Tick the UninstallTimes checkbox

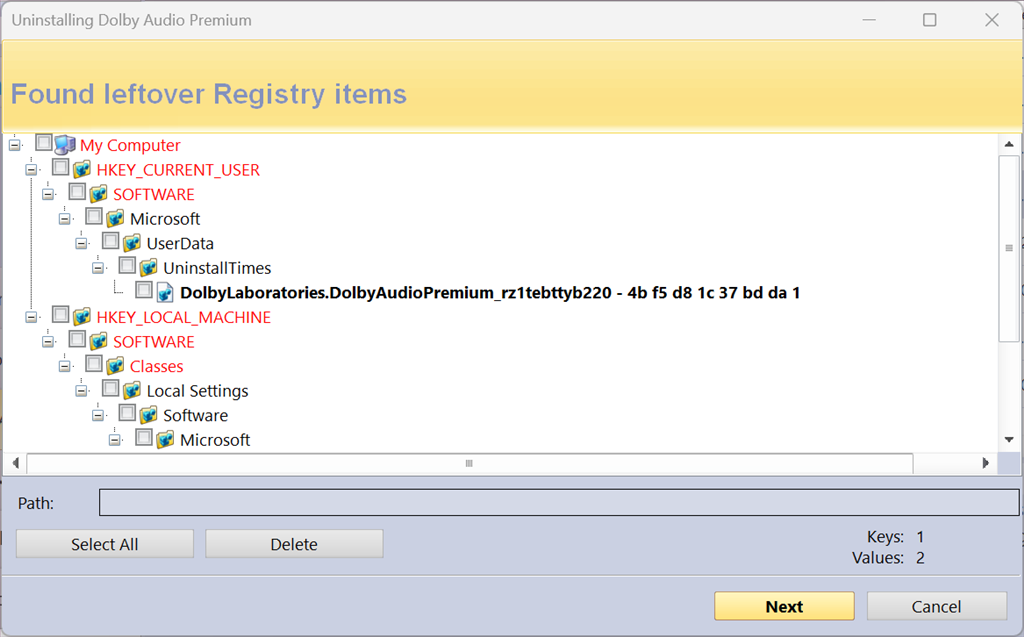127,265
